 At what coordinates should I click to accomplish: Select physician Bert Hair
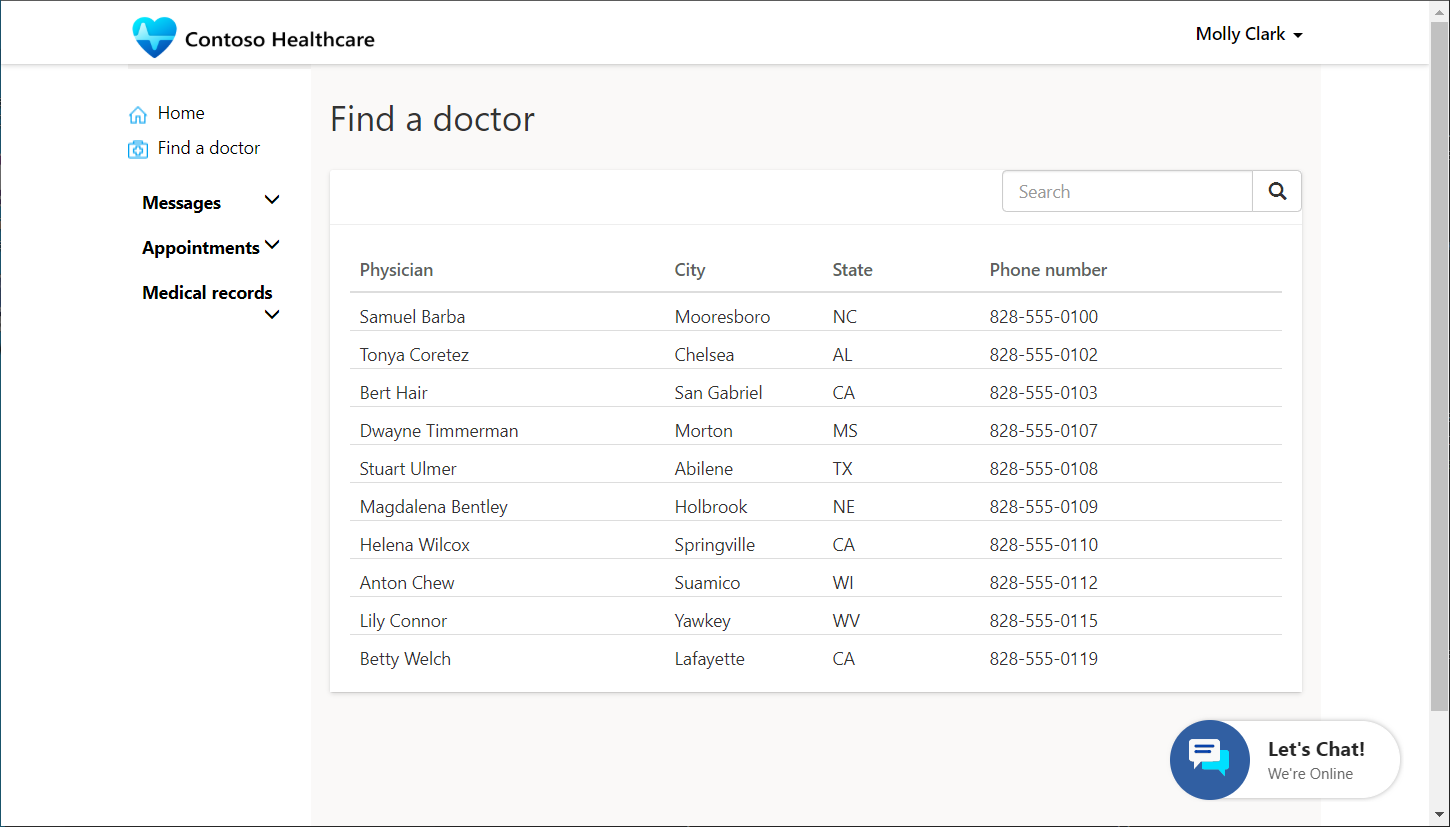(x=394, y=393)
